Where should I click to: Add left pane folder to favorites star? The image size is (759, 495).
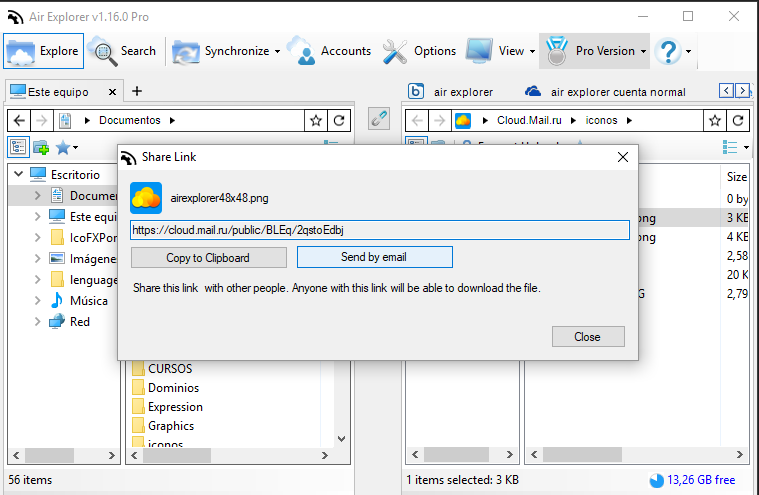point(316,120)
